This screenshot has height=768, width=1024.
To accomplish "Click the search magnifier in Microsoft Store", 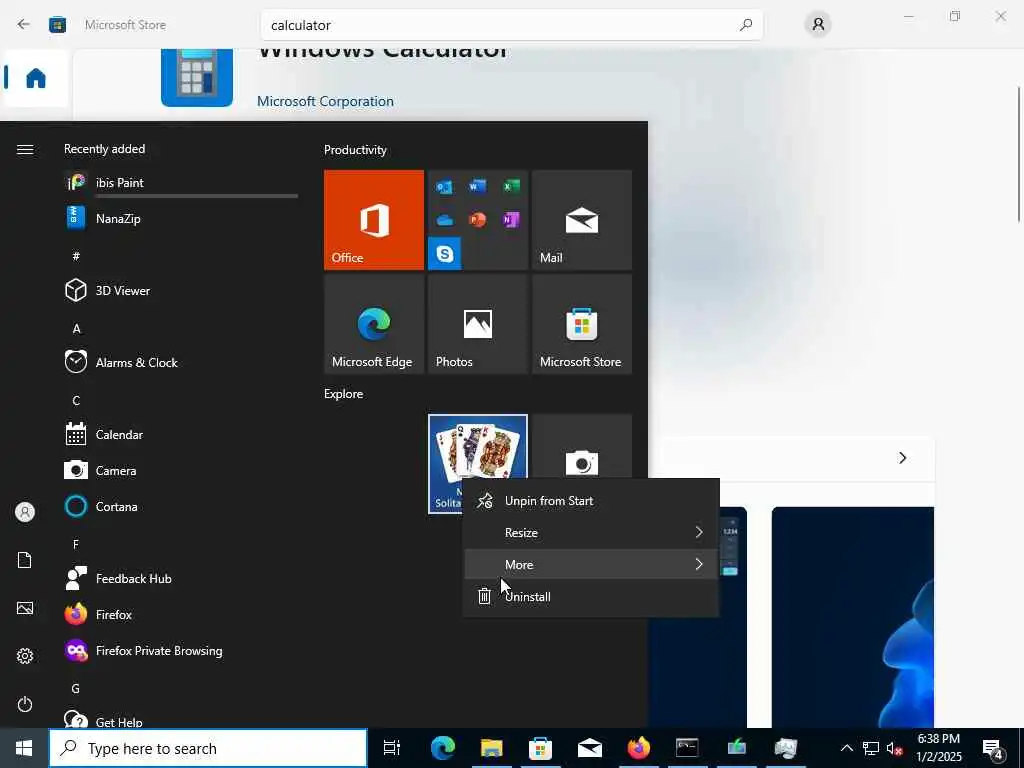I will point(746,25).
